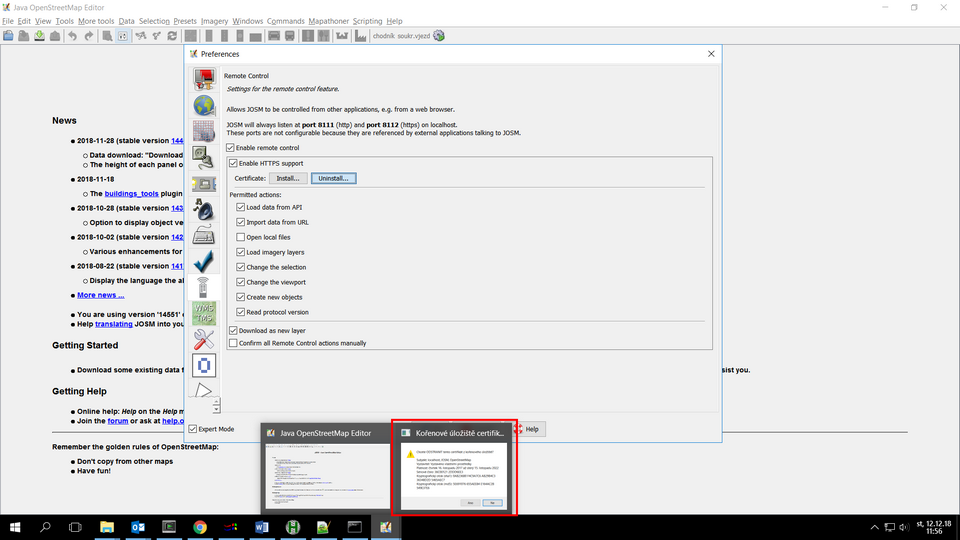Open the Display settings monitor icon in Preferences
The width and height of the screenshot is (960, 540).
[204, 79]
